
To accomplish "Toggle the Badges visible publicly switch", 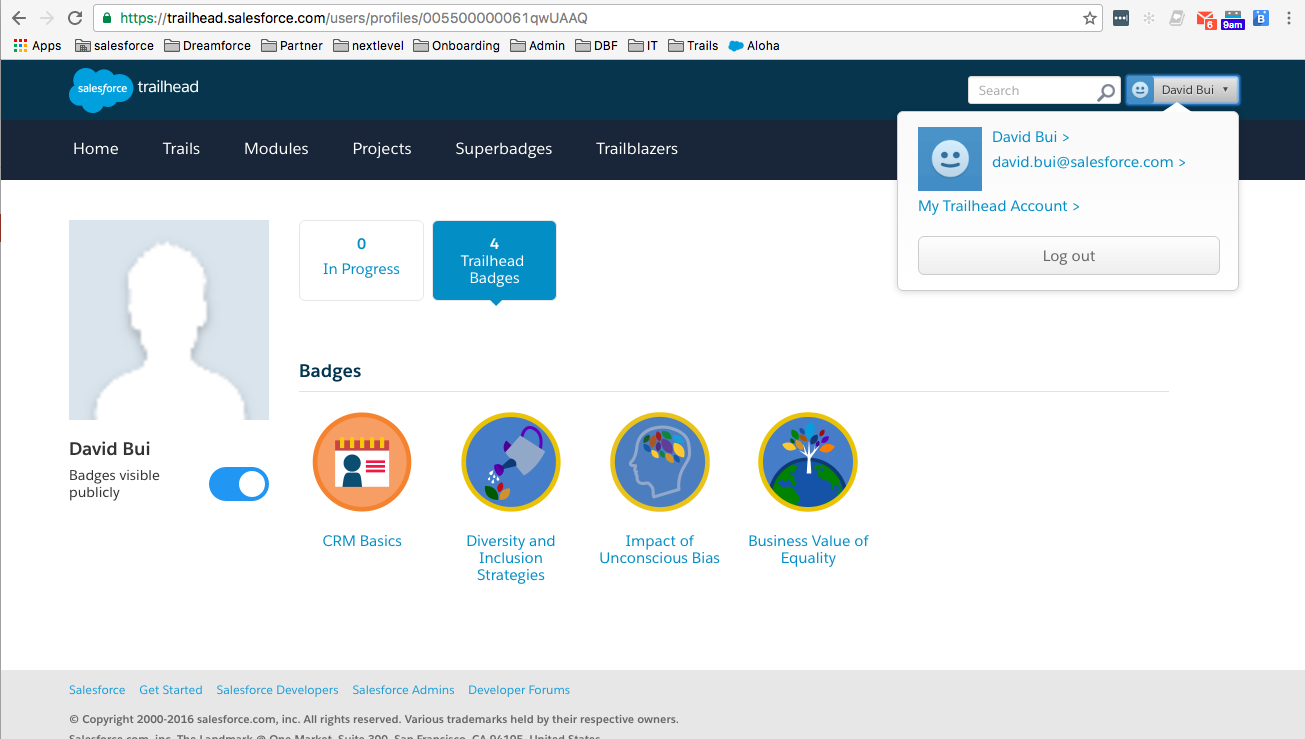I will [239, 484].
